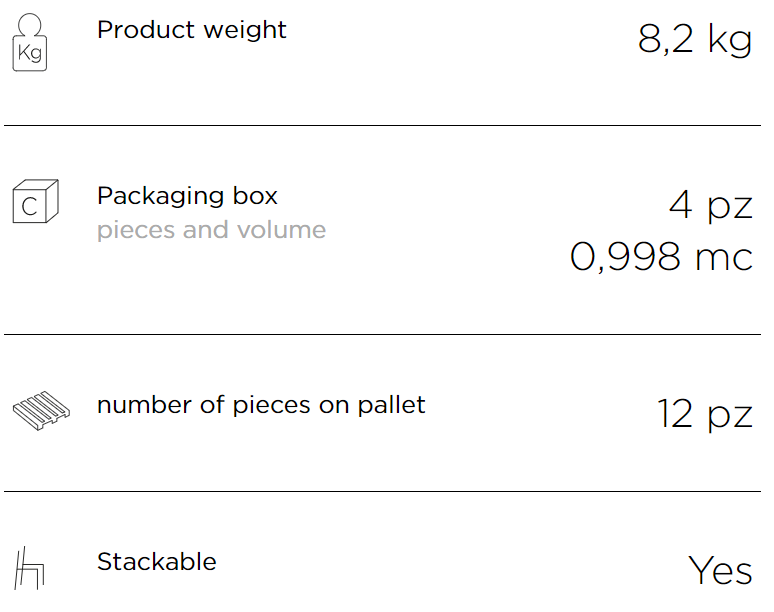Screen dimensions: 774x612
Task: Click the pallet icon
Action: (41, 411)
